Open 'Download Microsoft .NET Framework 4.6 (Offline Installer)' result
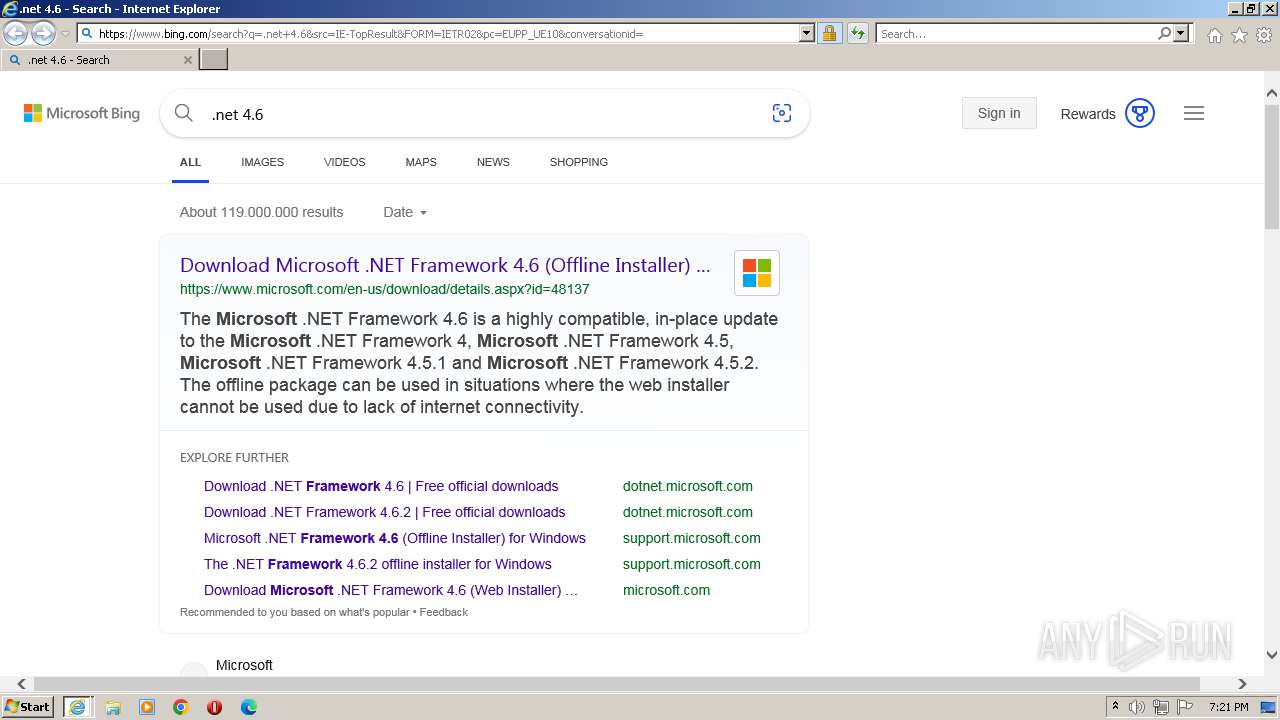This screenshot has height=720, width=1280. coord(445,265)
